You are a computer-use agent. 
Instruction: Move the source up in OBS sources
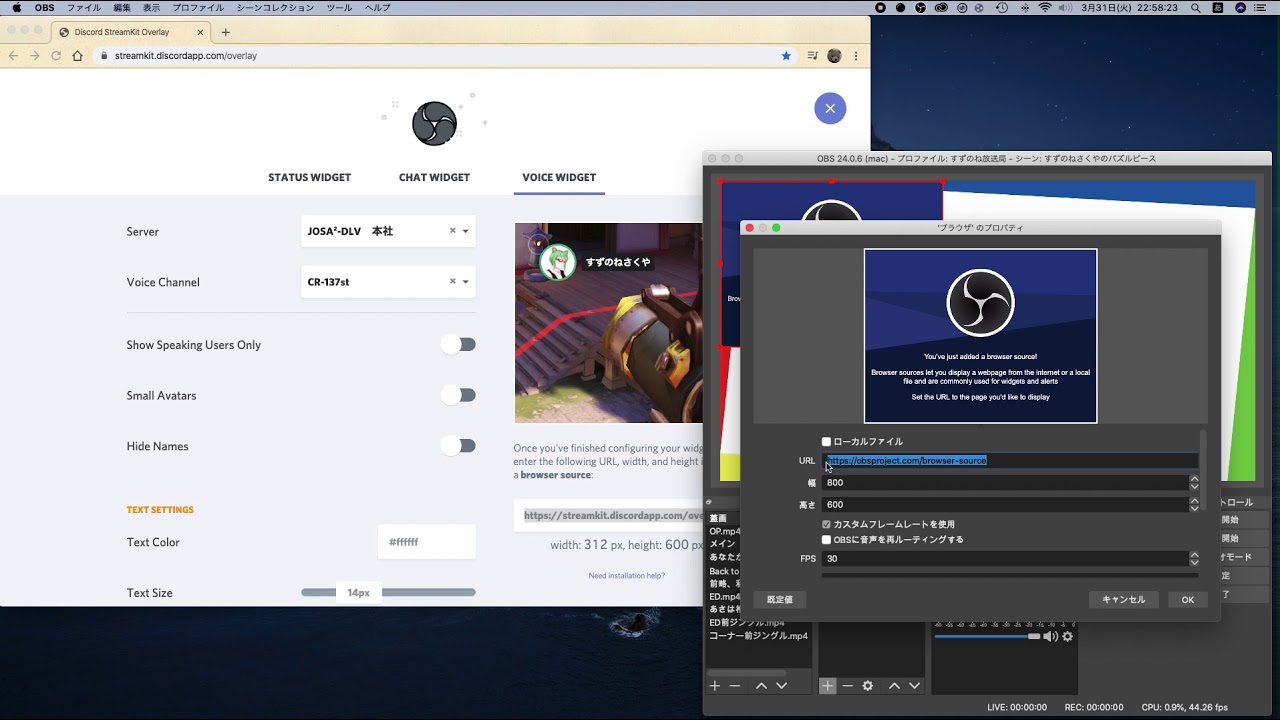click(894, 686)
